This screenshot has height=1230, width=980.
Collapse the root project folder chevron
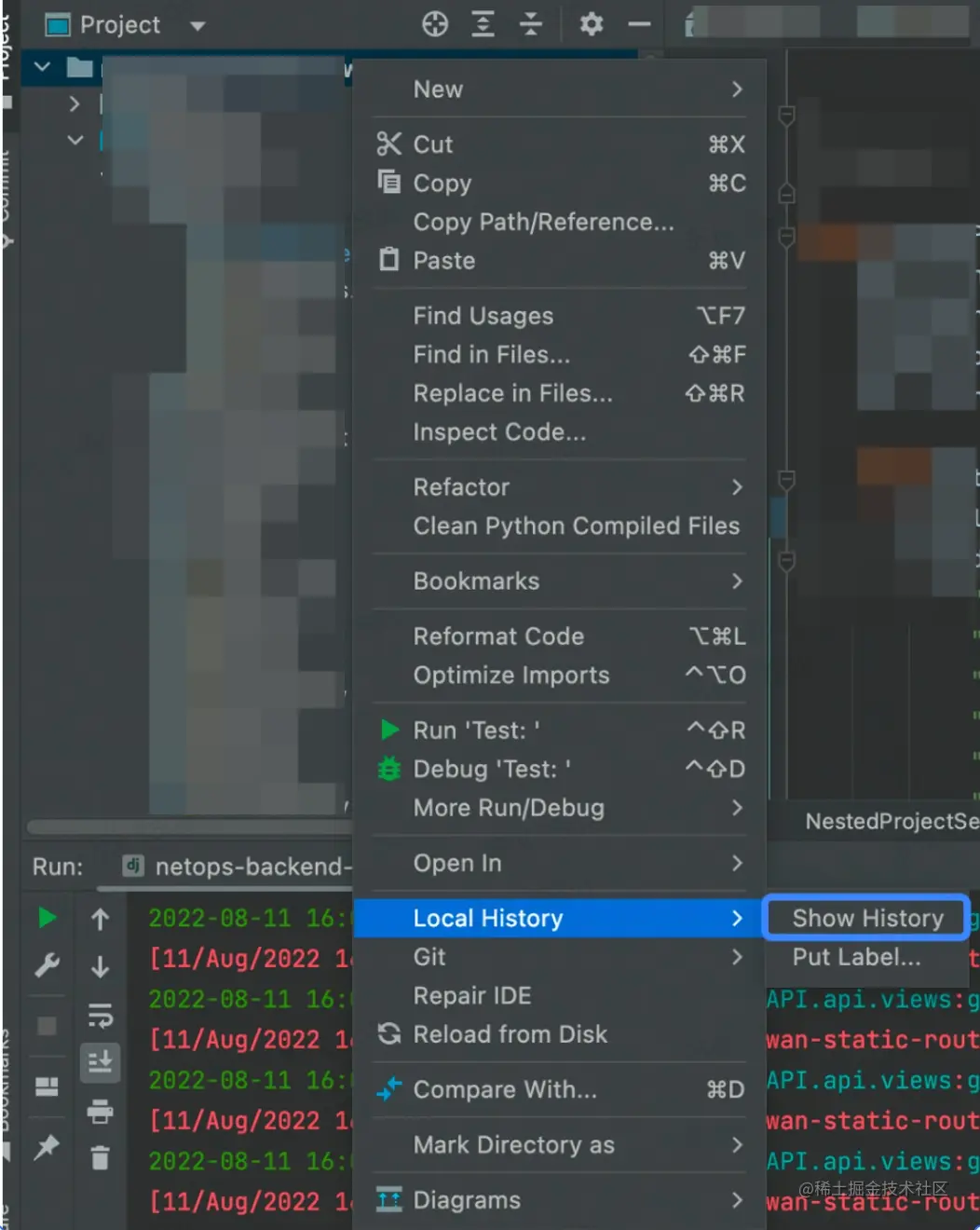(x=42, y=67)
